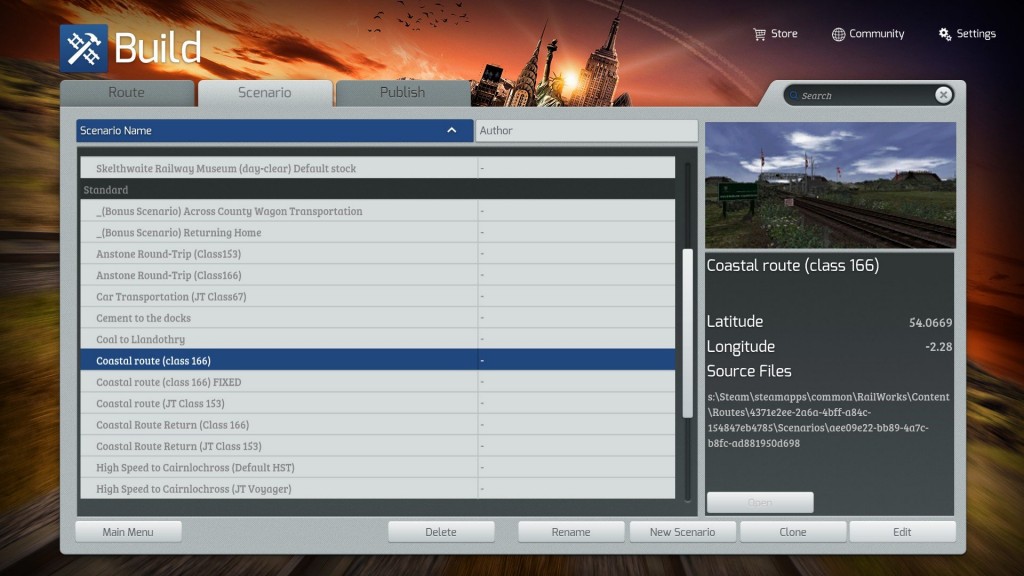The width and height of the screenshot is (1024, 576).
Task: Click the search magnifier icon
Action: [794, 96]
